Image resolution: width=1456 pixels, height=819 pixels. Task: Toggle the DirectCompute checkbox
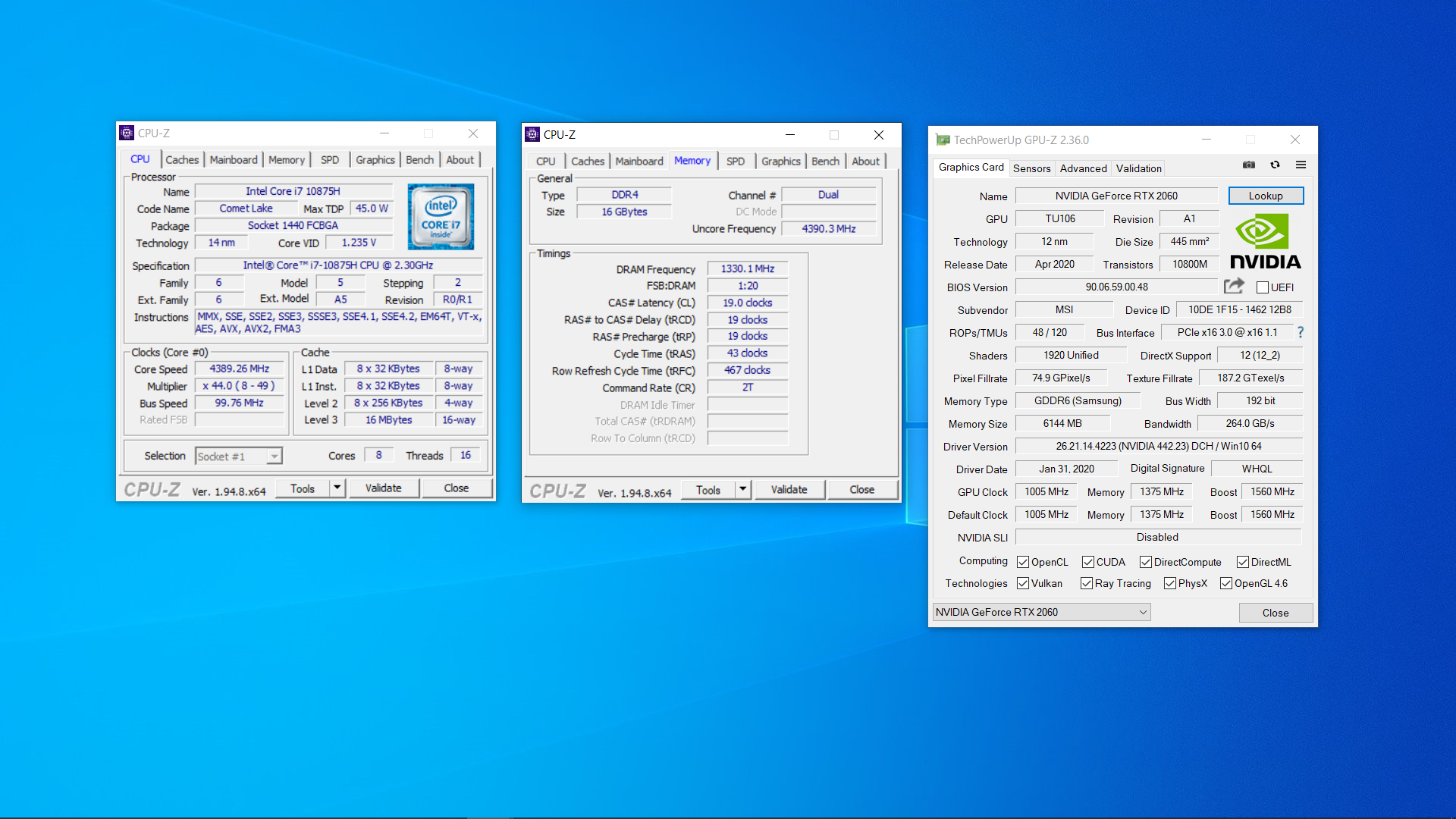point(1146,562)
